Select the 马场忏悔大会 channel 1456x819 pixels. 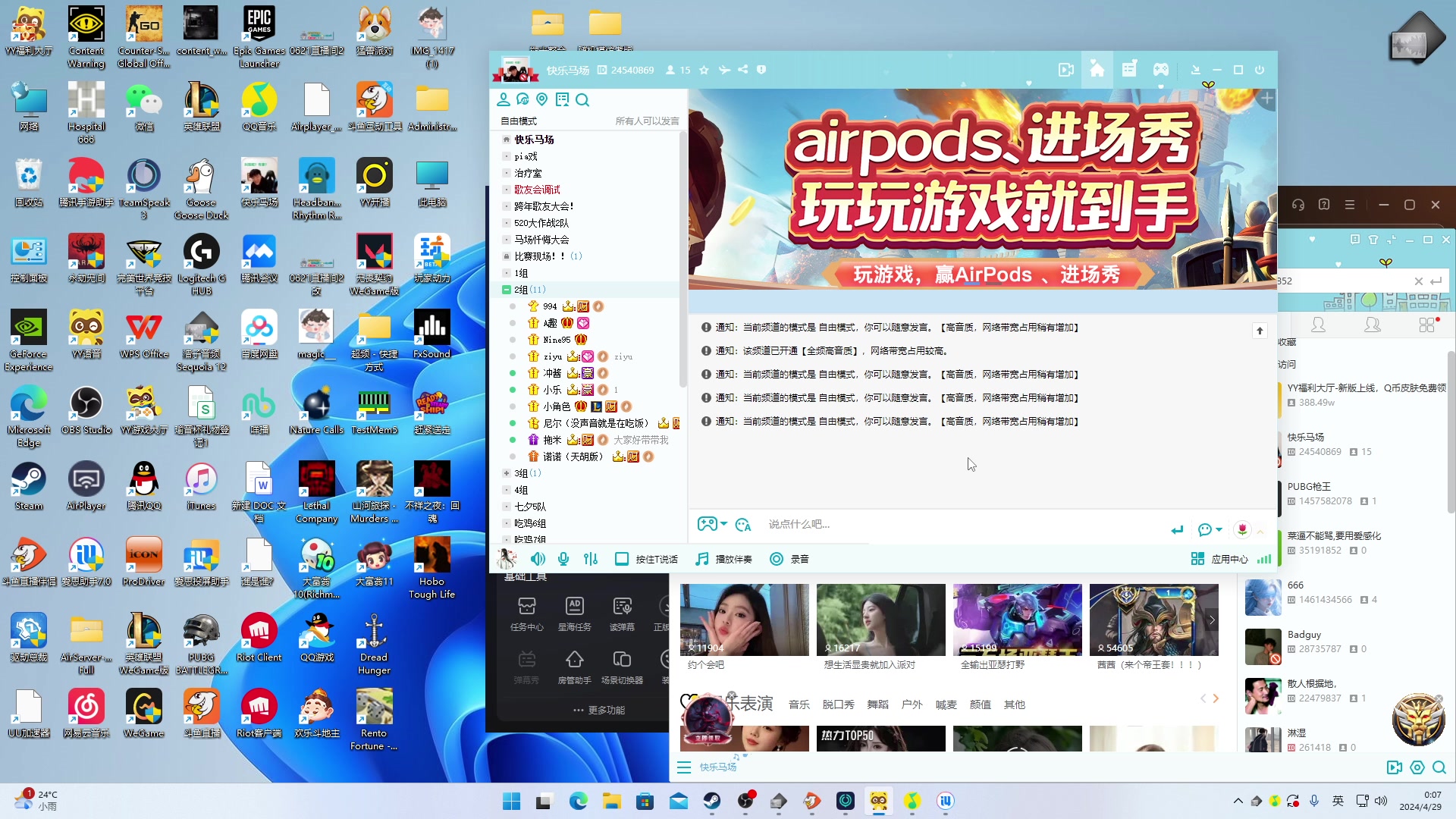click(x=541, y=240)
